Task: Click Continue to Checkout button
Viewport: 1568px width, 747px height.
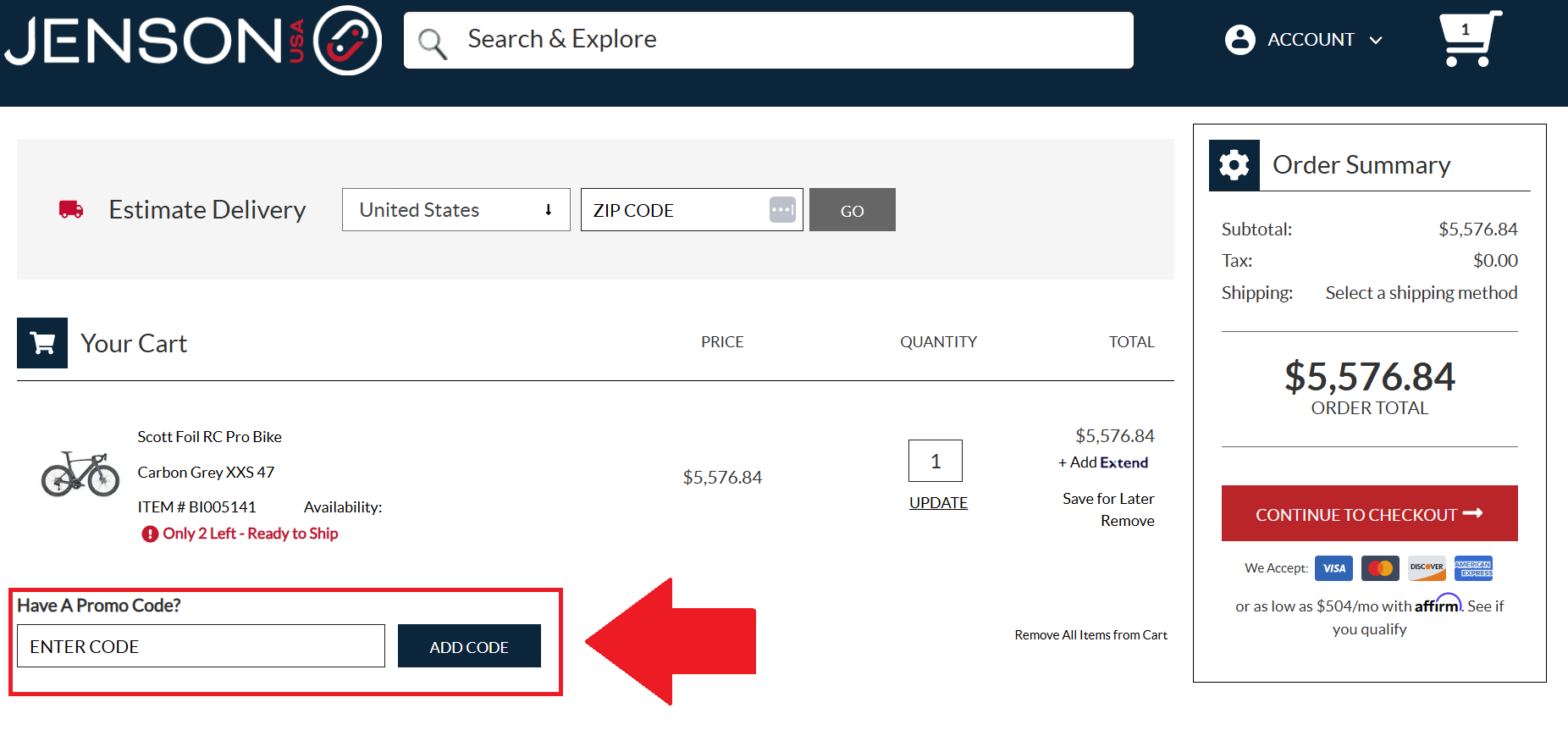Action: pos(1370,513)
